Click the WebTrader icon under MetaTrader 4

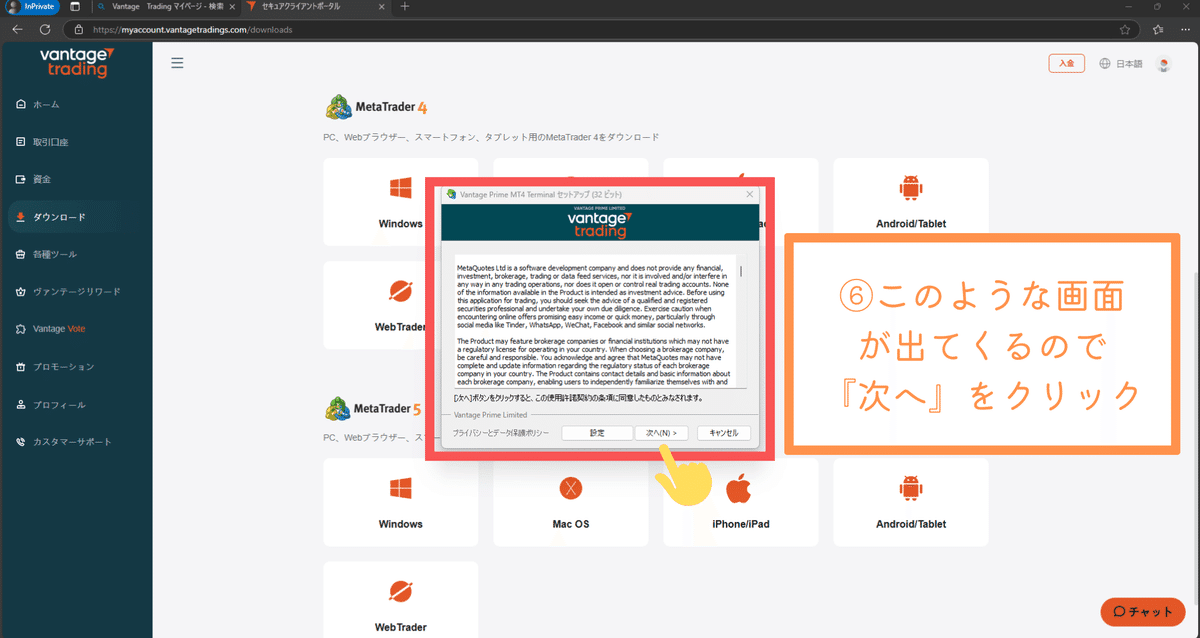[x=401, y=291]
